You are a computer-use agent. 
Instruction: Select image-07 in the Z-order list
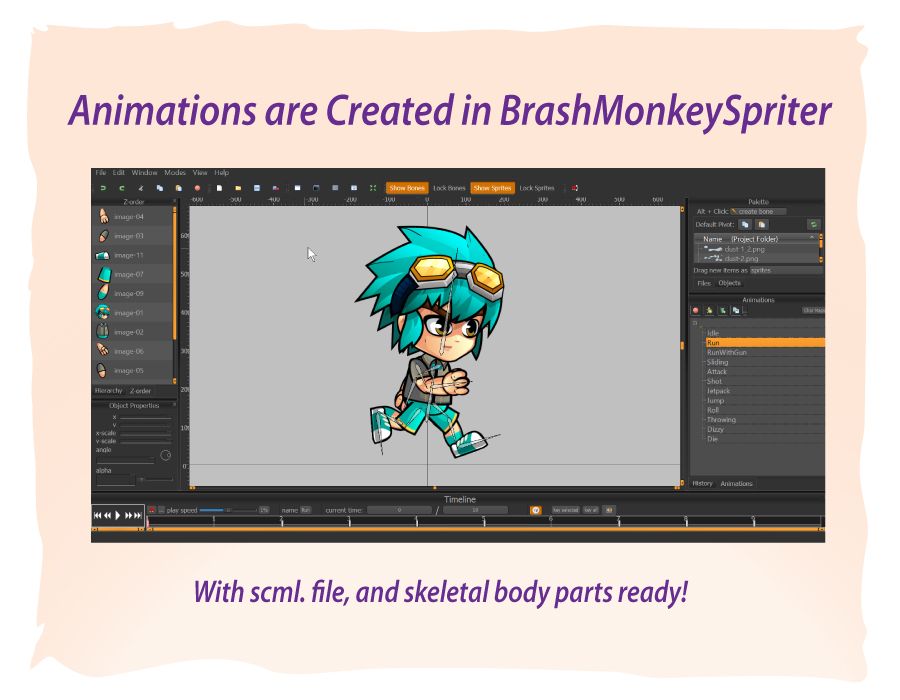click(x=133, y=274)
